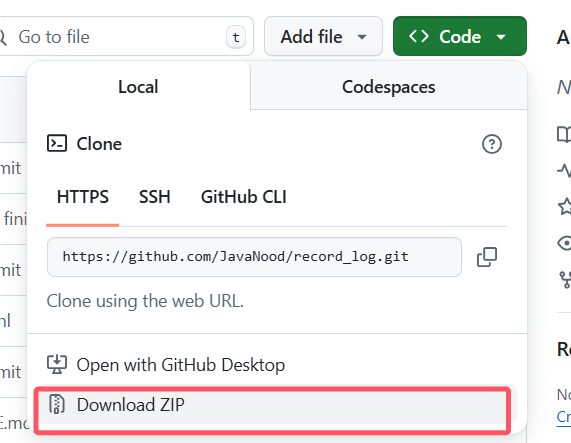Click the clone help question mark icon

[492, 144]
